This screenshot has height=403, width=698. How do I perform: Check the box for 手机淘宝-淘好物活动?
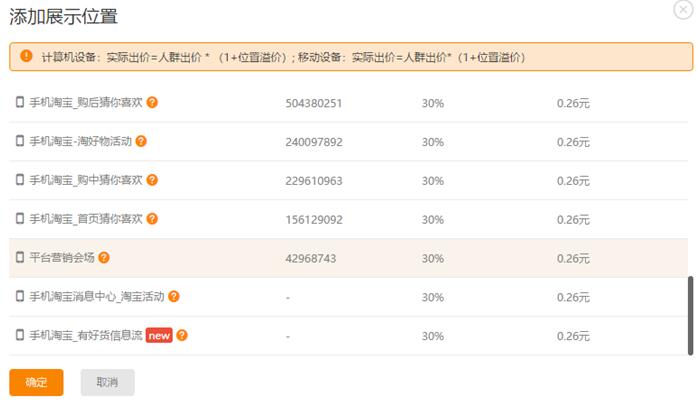20,141
